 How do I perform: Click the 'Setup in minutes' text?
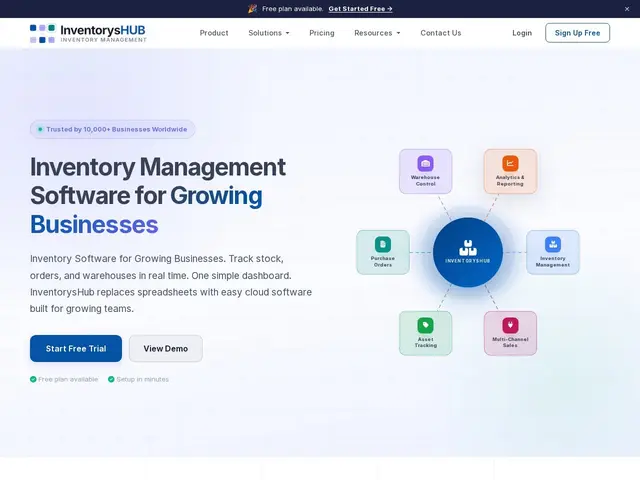tap(142, 379)
